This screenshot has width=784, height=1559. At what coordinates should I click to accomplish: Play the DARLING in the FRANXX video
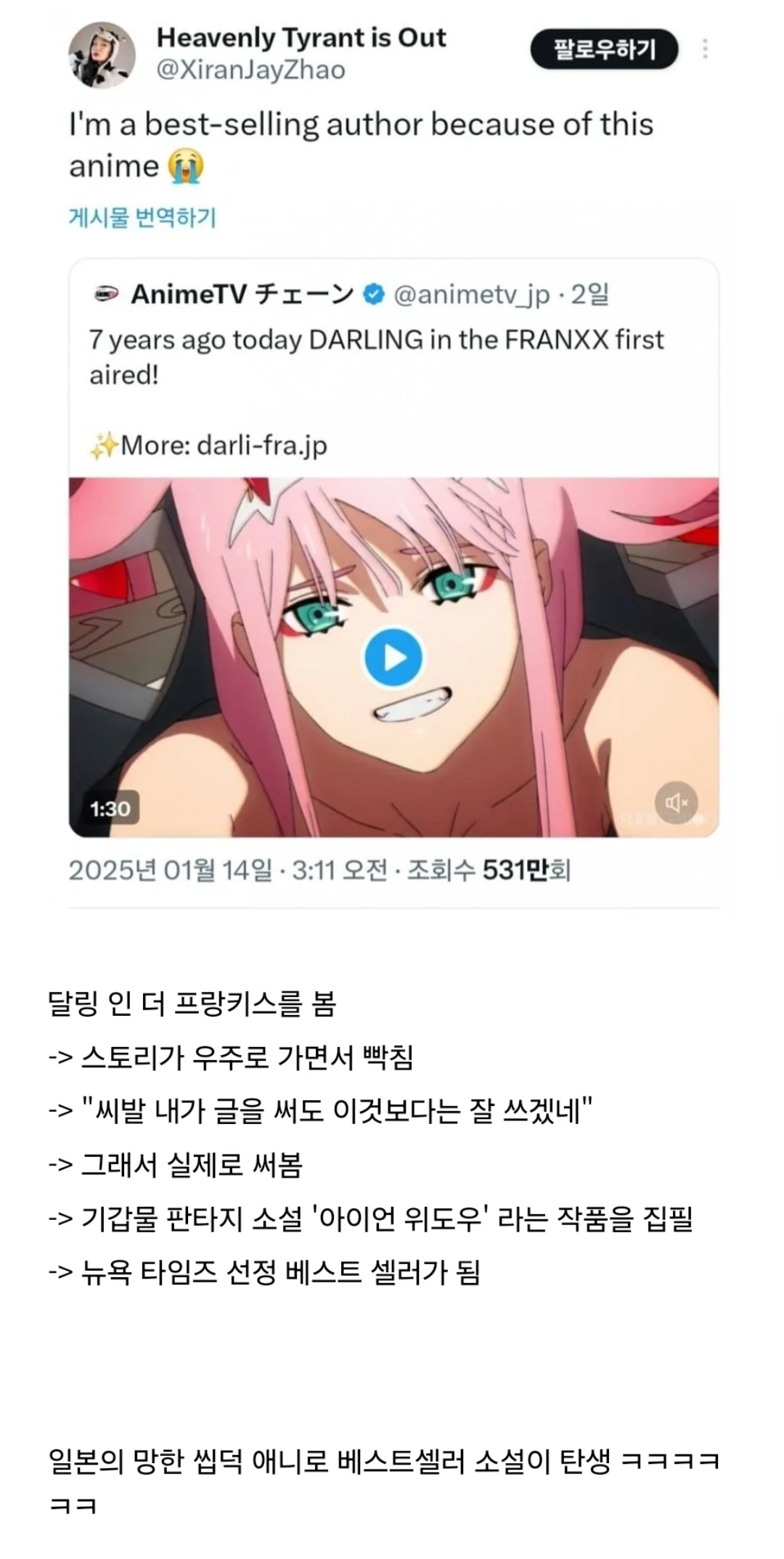[x=393, y=657]
